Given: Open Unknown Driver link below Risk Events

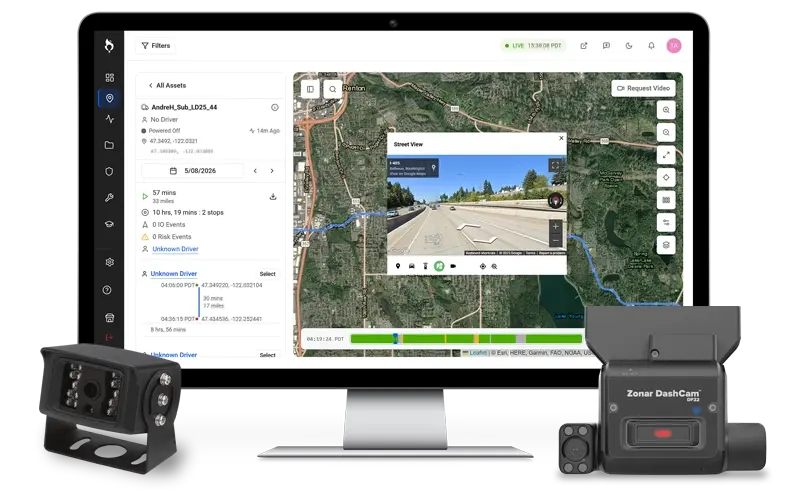Looking at the screenshot, I should tap(176, 249).
